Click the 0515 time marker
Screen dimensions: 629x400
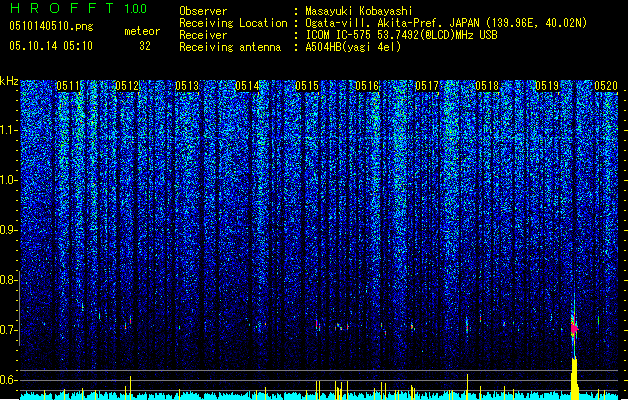307,86
